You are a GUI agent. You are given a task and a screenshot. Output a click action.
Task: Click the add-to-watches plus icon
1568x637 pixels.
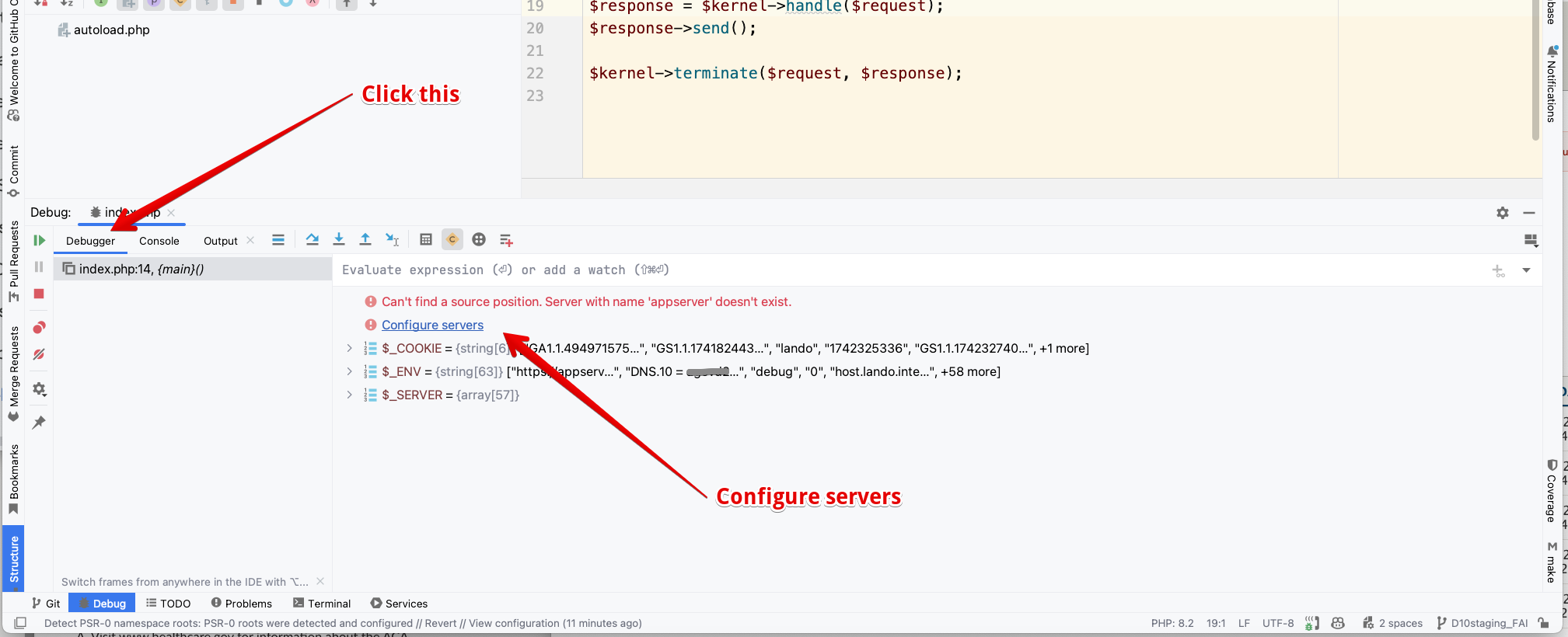point(1498,270)
